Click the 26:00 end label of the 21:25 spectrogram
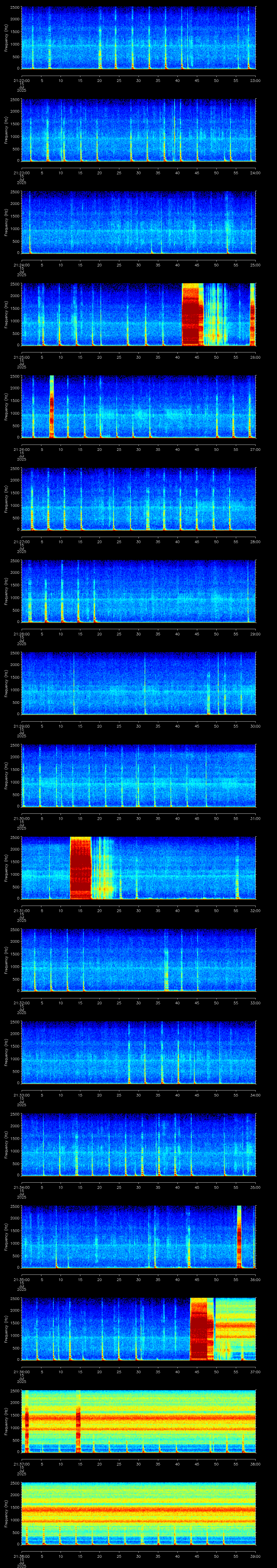This screenshot has height=1568, width=277. [x=255, y=357]
